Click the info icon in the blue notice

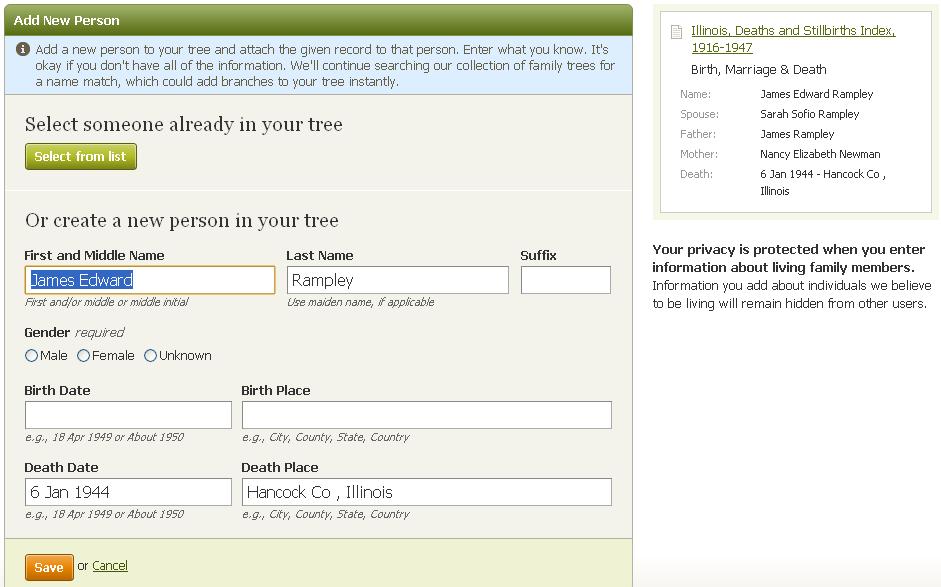23,49
